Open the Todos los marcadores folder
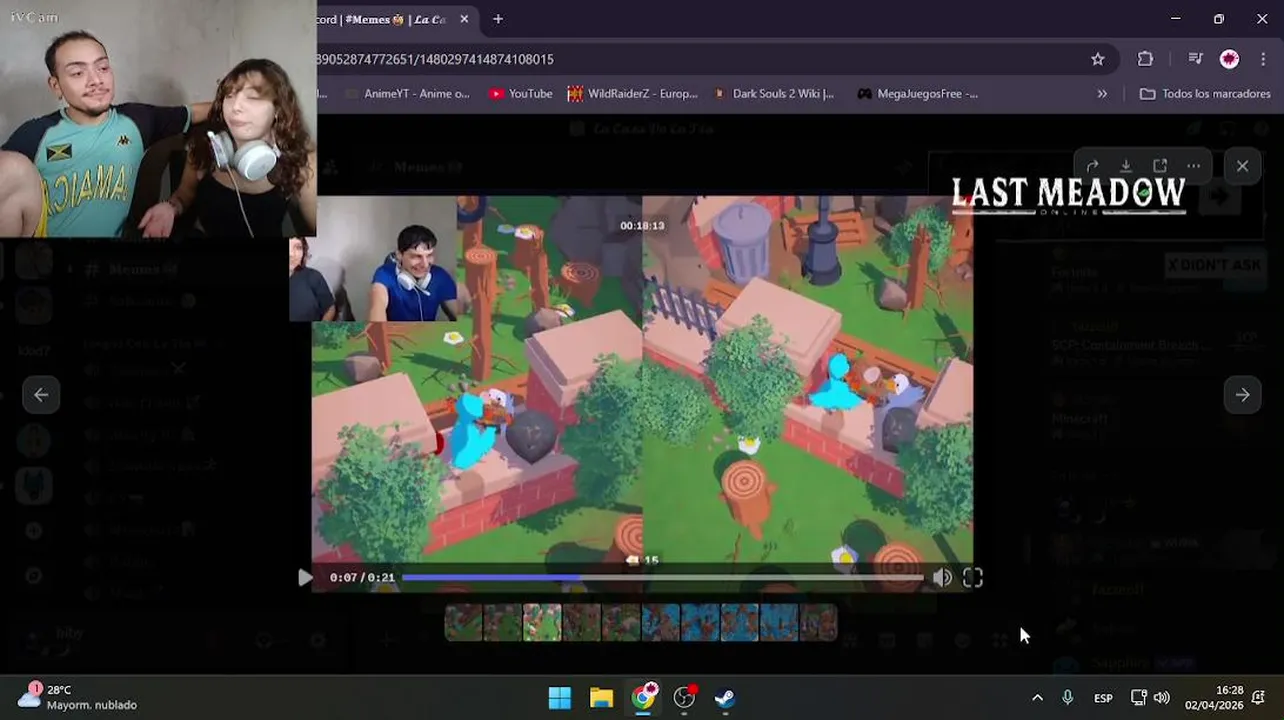 [x=1205, y=94]
